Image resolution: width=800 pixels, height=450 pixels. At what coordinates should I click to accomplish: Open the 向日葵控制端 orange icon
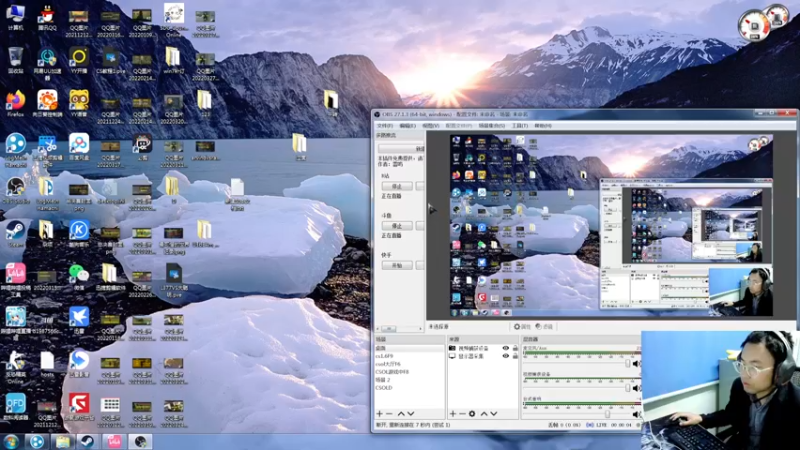47,104
